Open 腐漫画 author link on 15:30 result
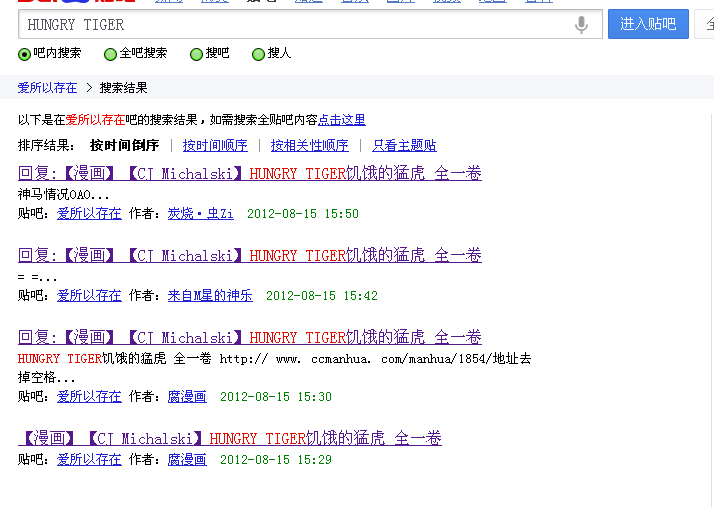The image size is (714, 507). [187, 396]
